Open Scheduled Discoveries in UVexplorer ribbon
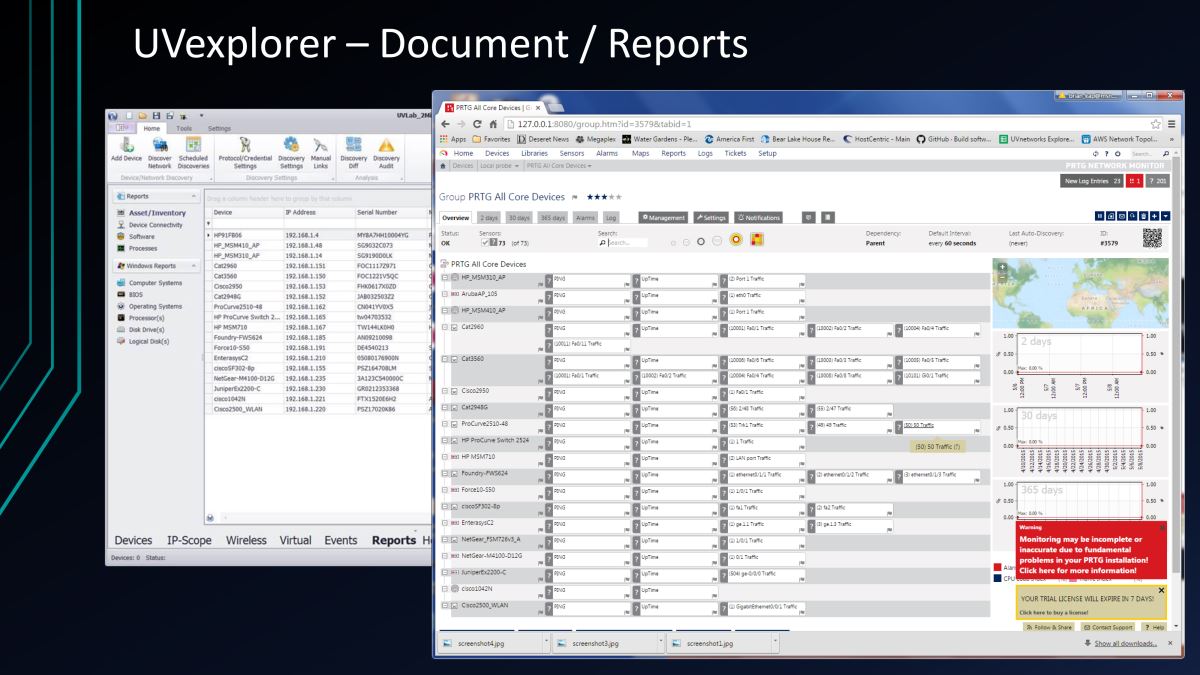The height and width of the screenshot is (675, 1200). click(194, 151)
